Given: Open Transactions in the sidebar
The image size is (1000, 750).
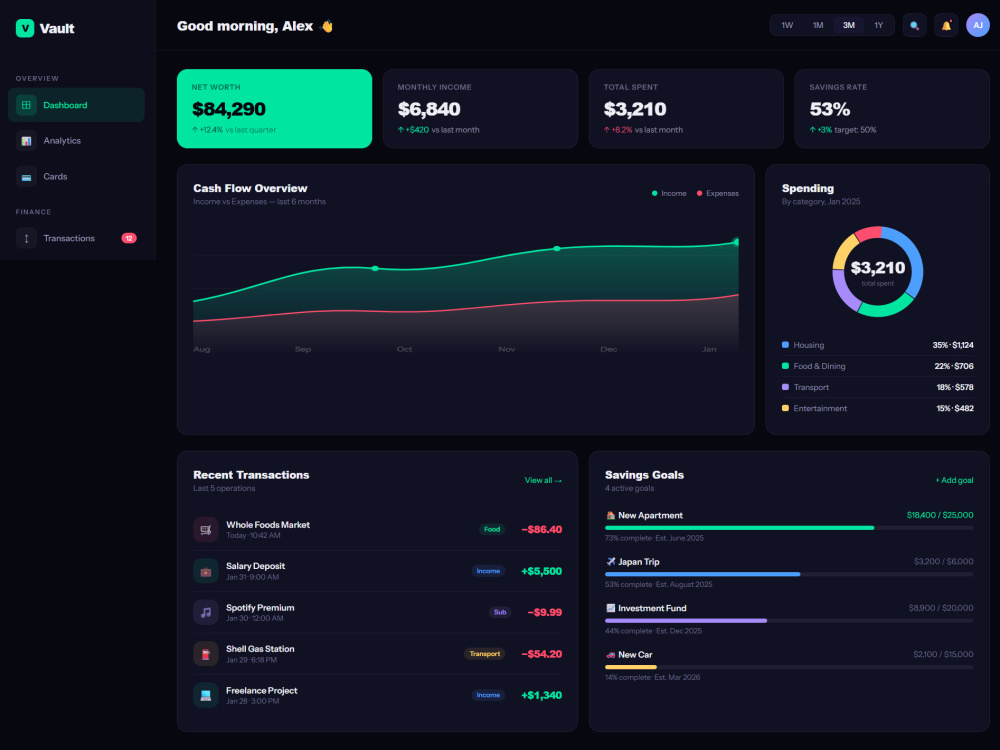Looking at the screenshot, I should tap(77, 239).
